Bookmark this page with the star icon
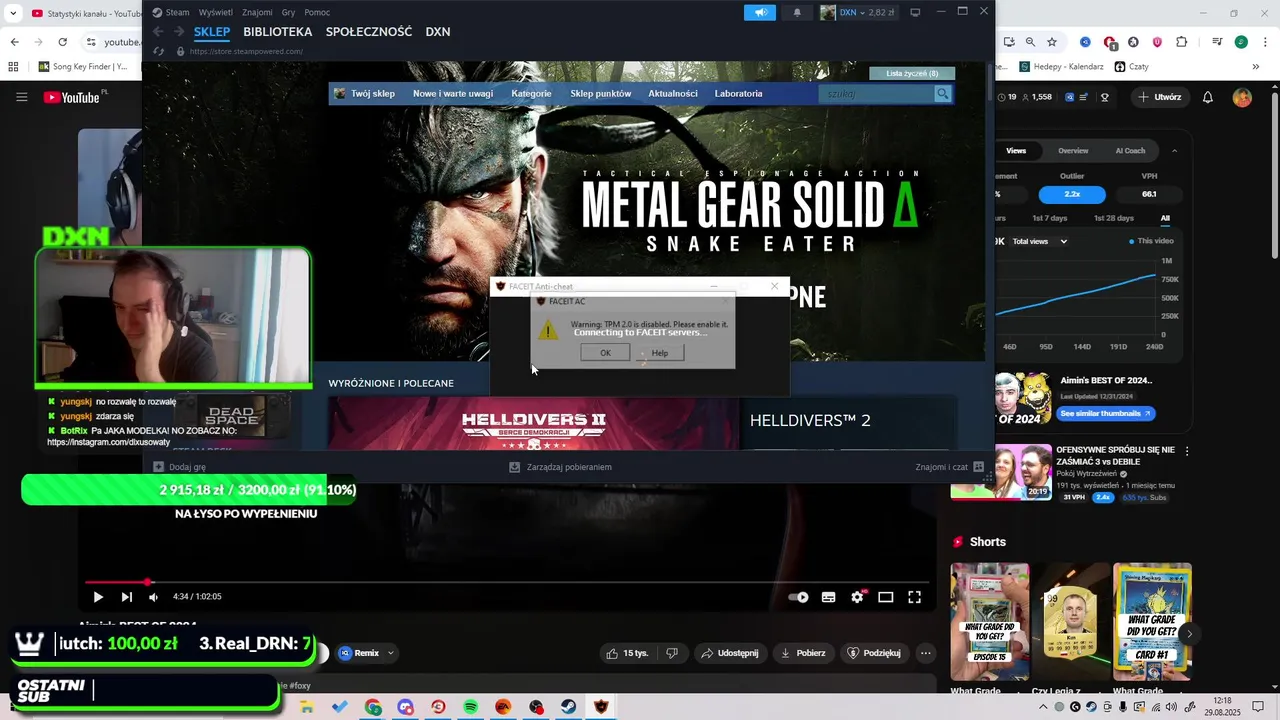Screen dimensions: 1280x720 tap(1052, 42)
